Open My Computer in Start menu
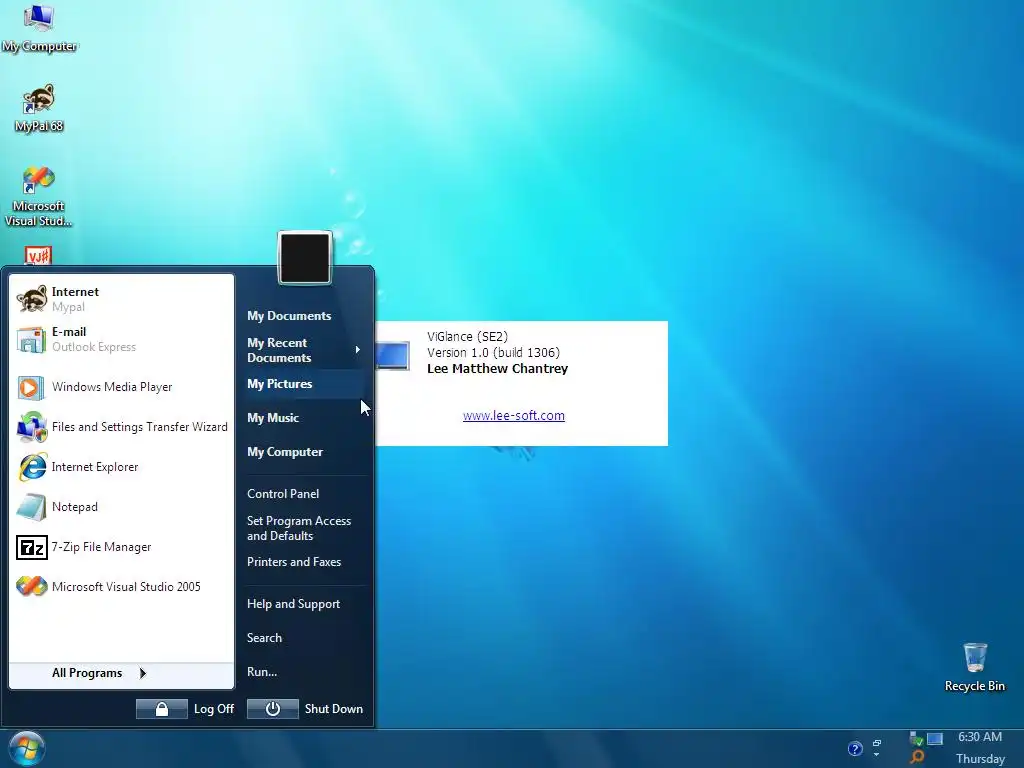Viewport: 1024px width, 768px height. click(x=303, y=452)
